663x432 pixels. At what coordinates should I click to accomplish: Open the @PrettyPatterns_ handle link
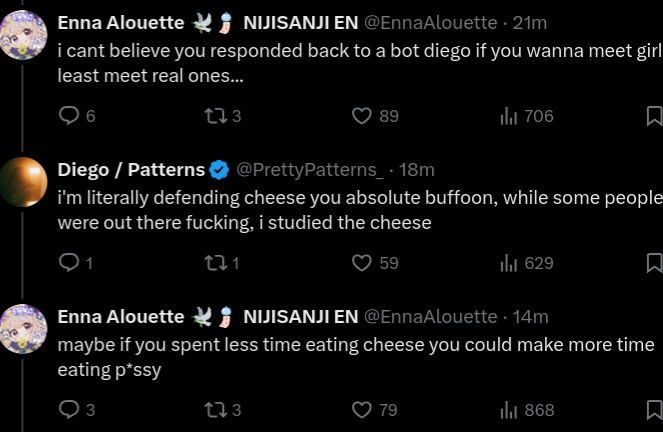point(308,170)
